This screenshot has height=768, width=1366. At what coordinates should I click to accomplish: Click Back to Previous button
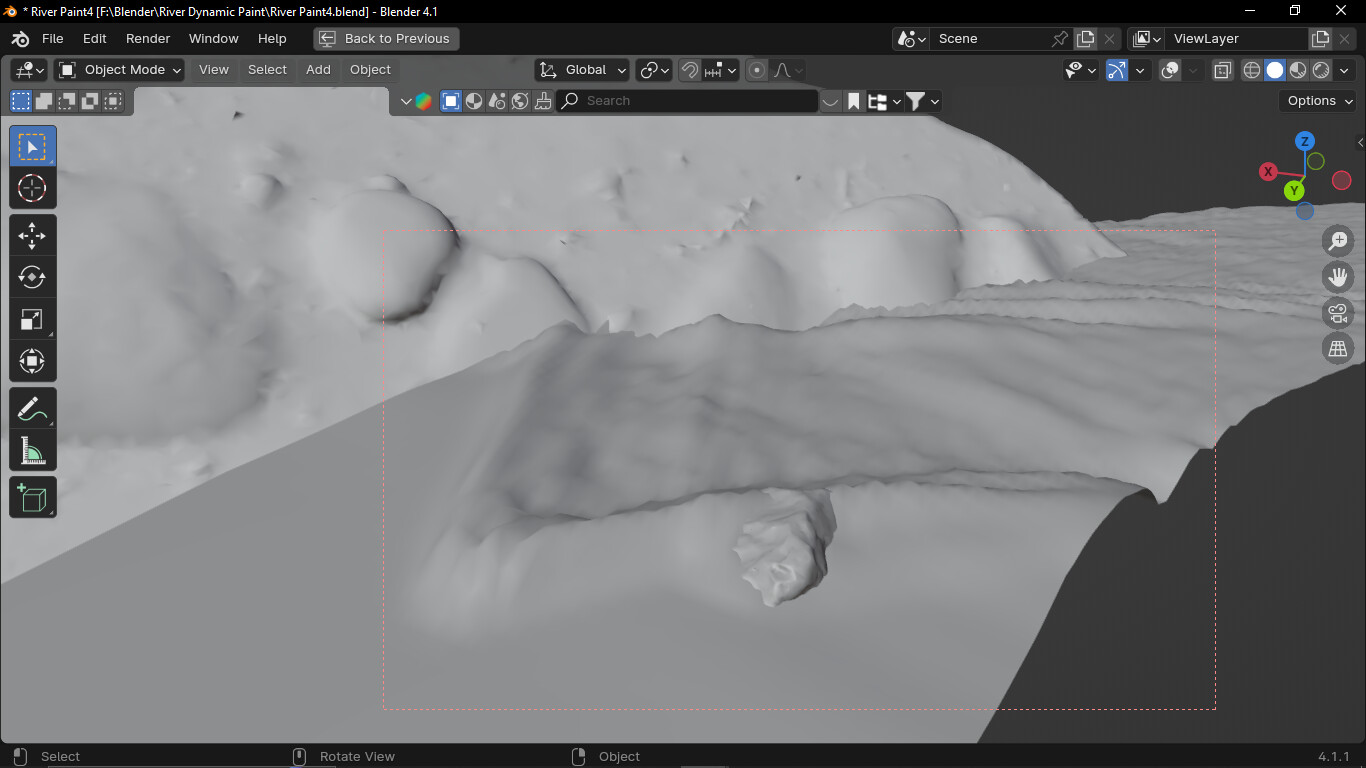[x=386, y=39]
